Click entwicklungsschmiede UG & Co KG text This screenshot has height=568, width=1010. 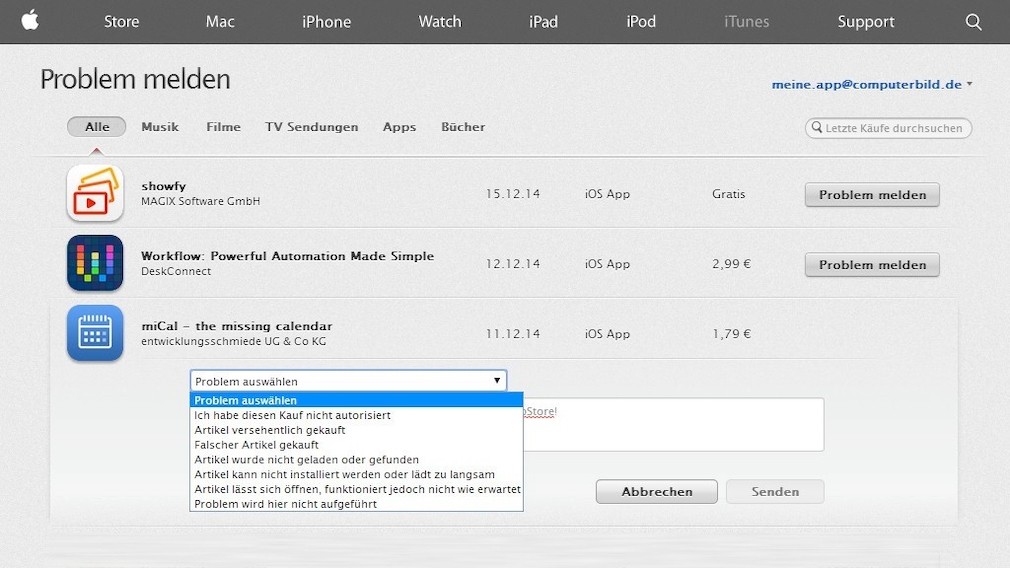click(233, 341)
